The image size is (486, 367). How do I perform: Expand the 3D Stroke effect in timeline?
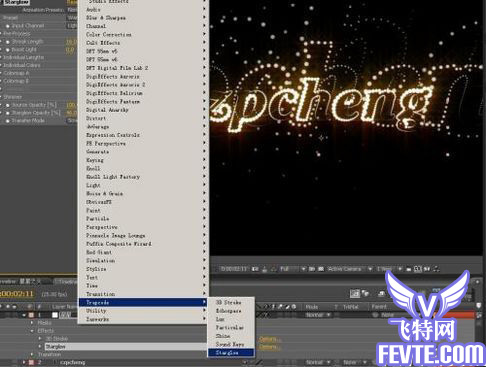pyautogui.click(x=40, y=339)
